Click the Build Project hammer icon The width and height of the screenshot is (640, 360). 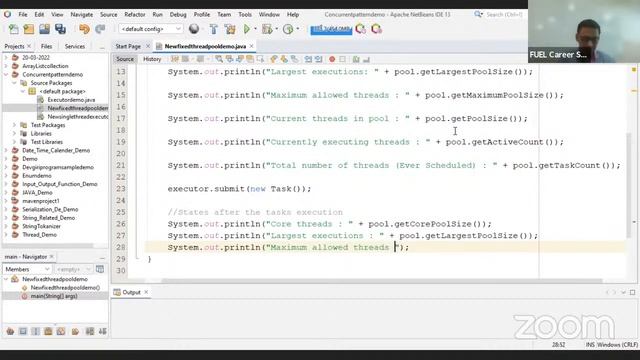(x=213, y=29)
